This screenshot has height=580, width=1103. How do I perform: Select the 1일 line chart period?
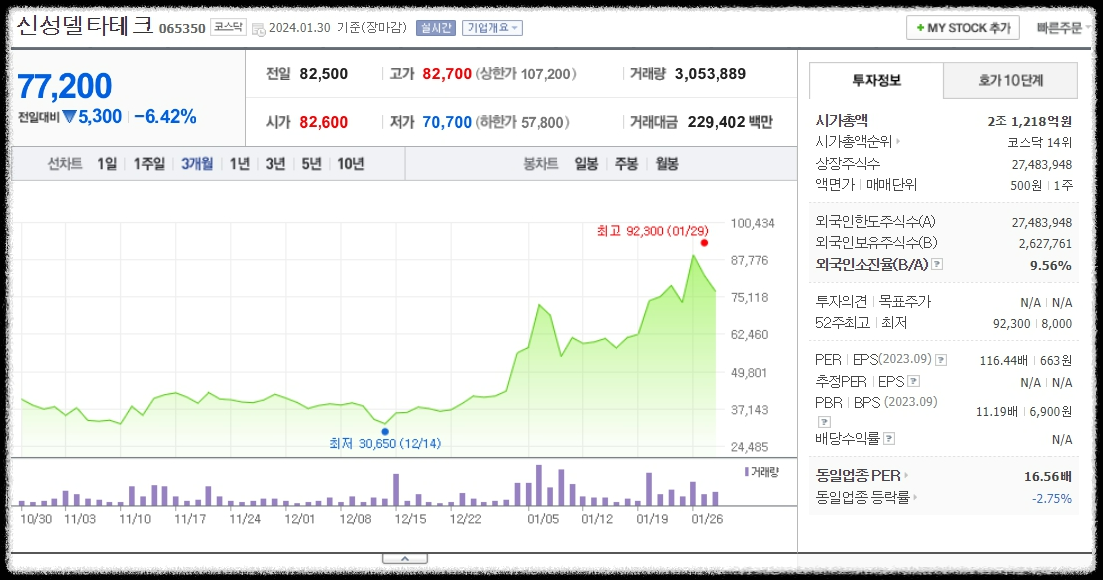(x=107, y=164)
